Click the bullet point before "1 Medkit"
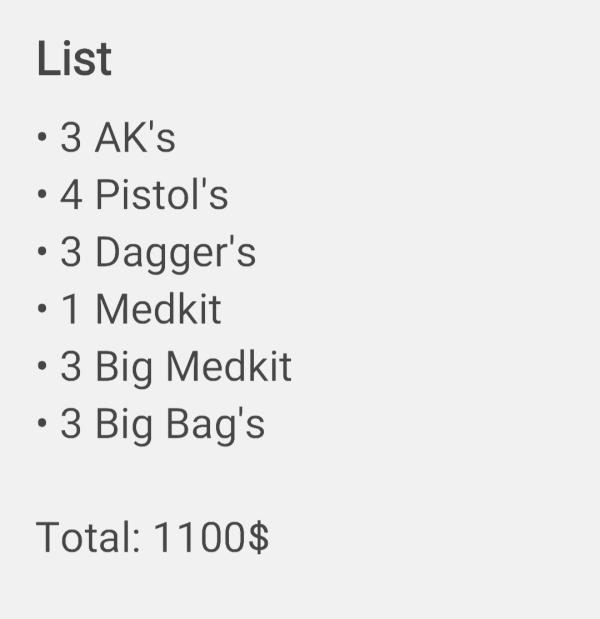 point(41,309)
